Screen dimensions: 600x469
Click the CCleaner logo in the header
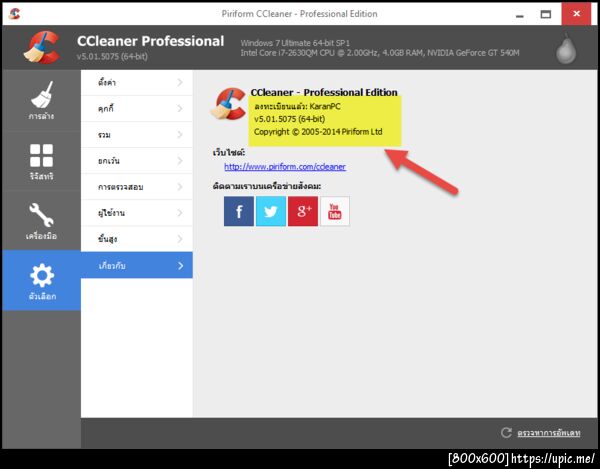[42, 47]
